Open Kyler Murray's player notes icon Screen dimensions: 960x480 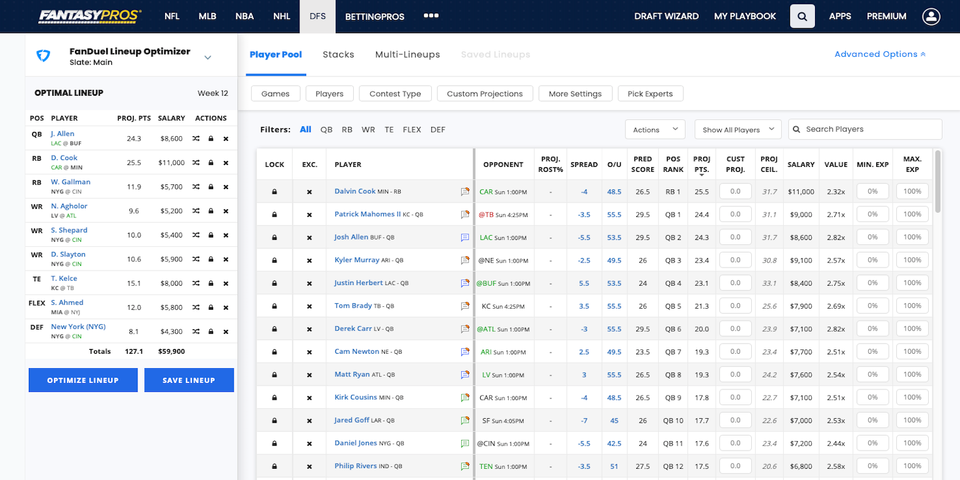(x=465, y=260)
